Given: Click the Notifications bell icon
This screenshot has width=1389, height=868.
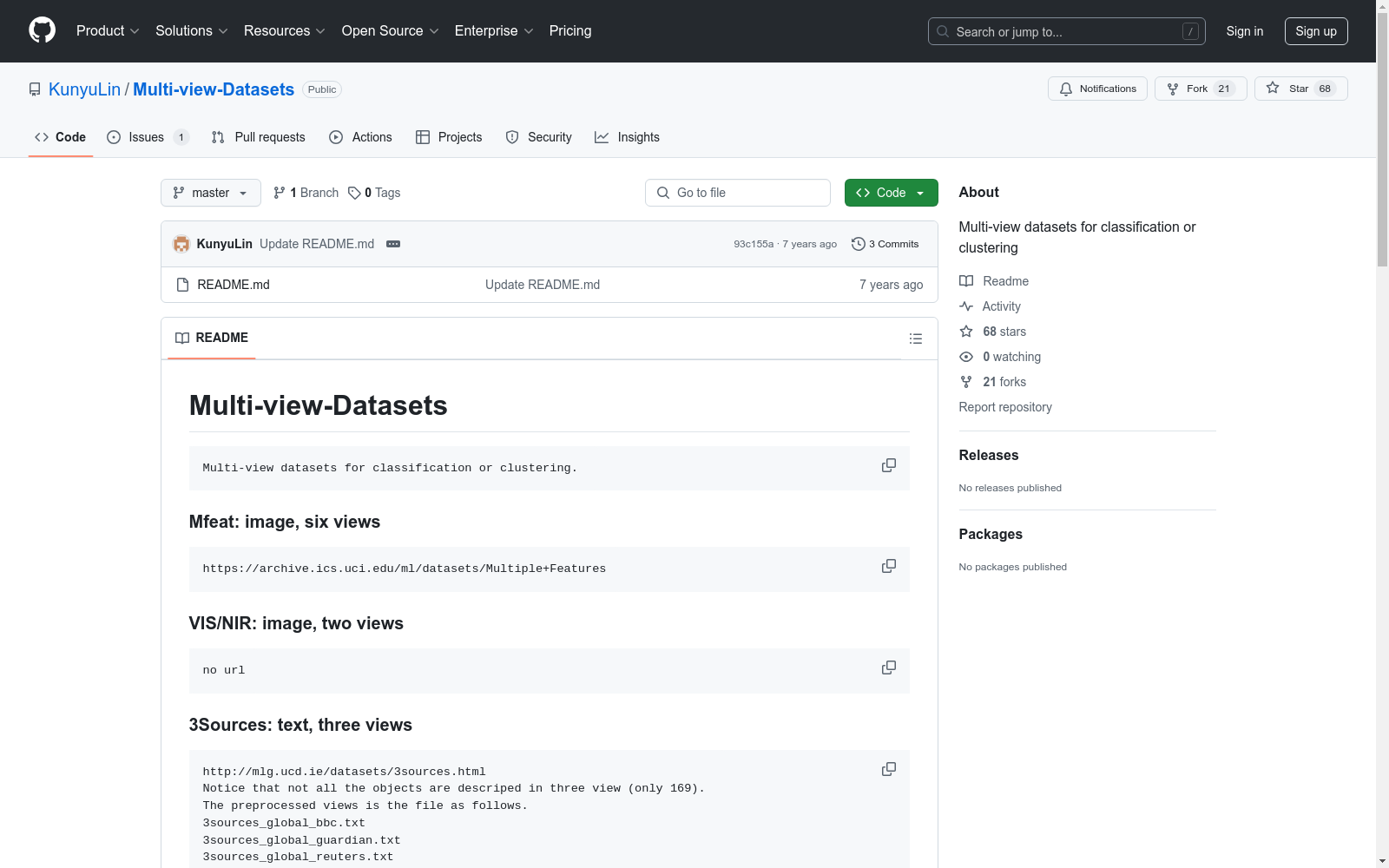Looking at the screenshot, I should [1066, 89].
